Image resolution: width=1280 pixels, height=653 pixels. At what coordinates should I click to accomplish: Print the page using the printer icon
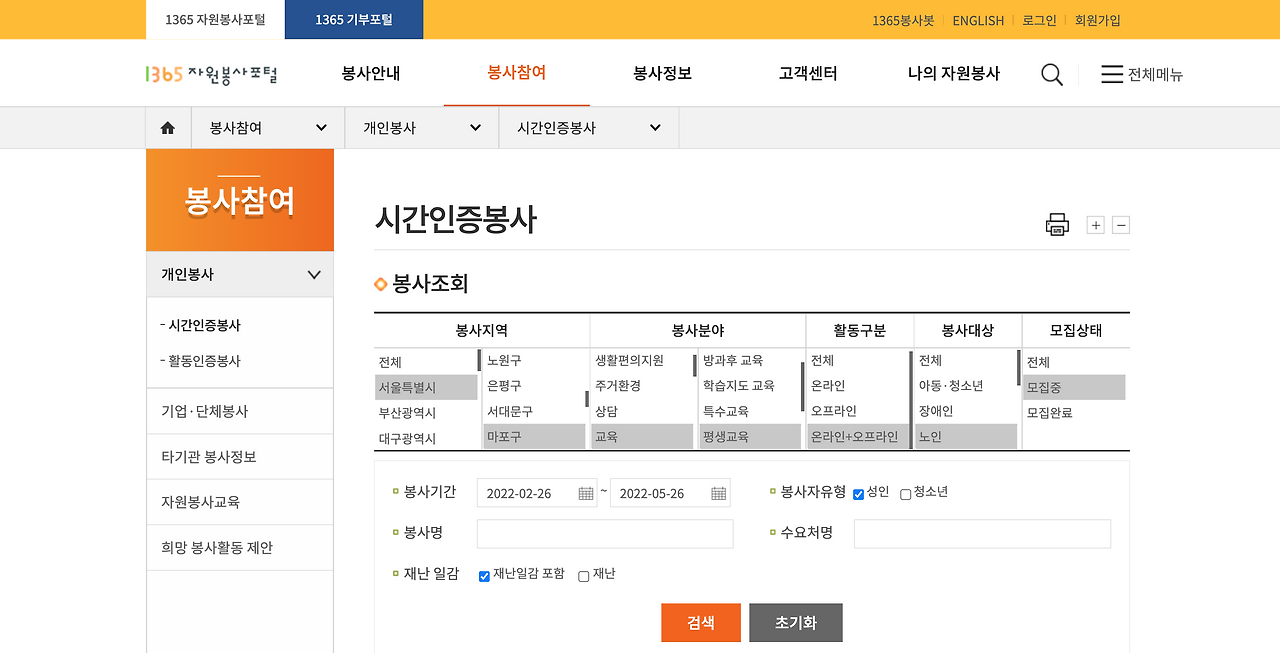(1057, 224)
